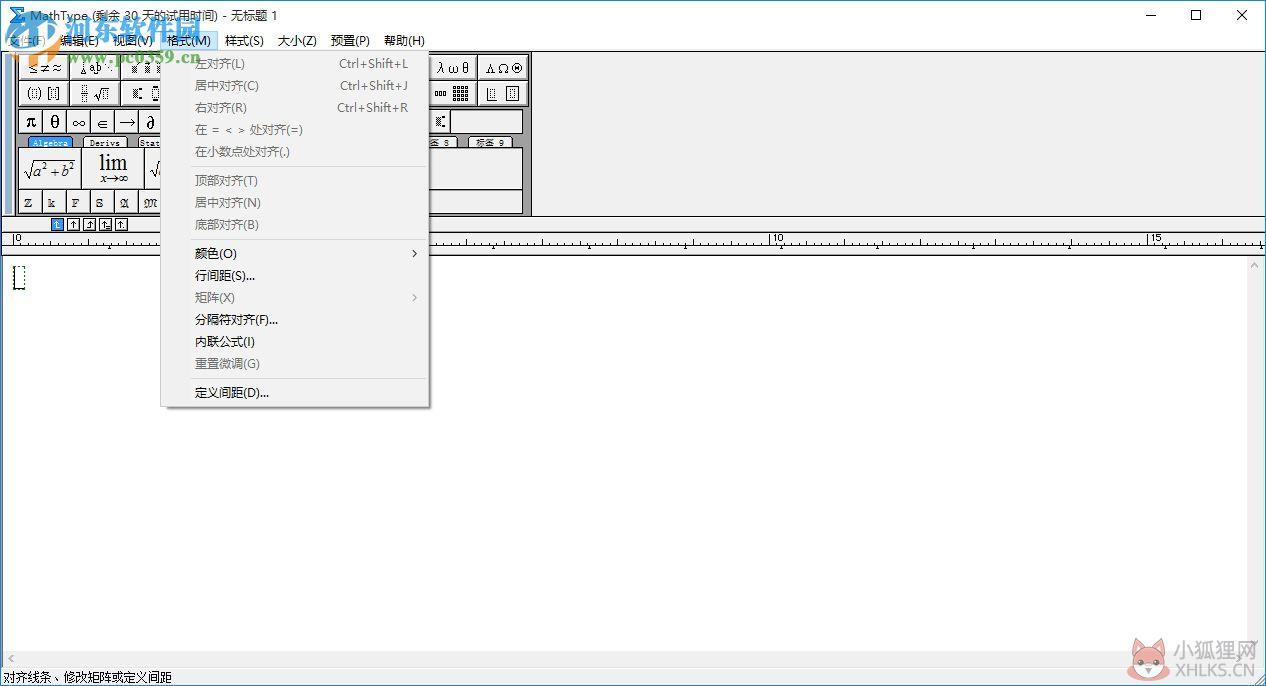The image size is (1266, 686).
Task: Select the relational tab stop icon
Action: tap(105, 225)
